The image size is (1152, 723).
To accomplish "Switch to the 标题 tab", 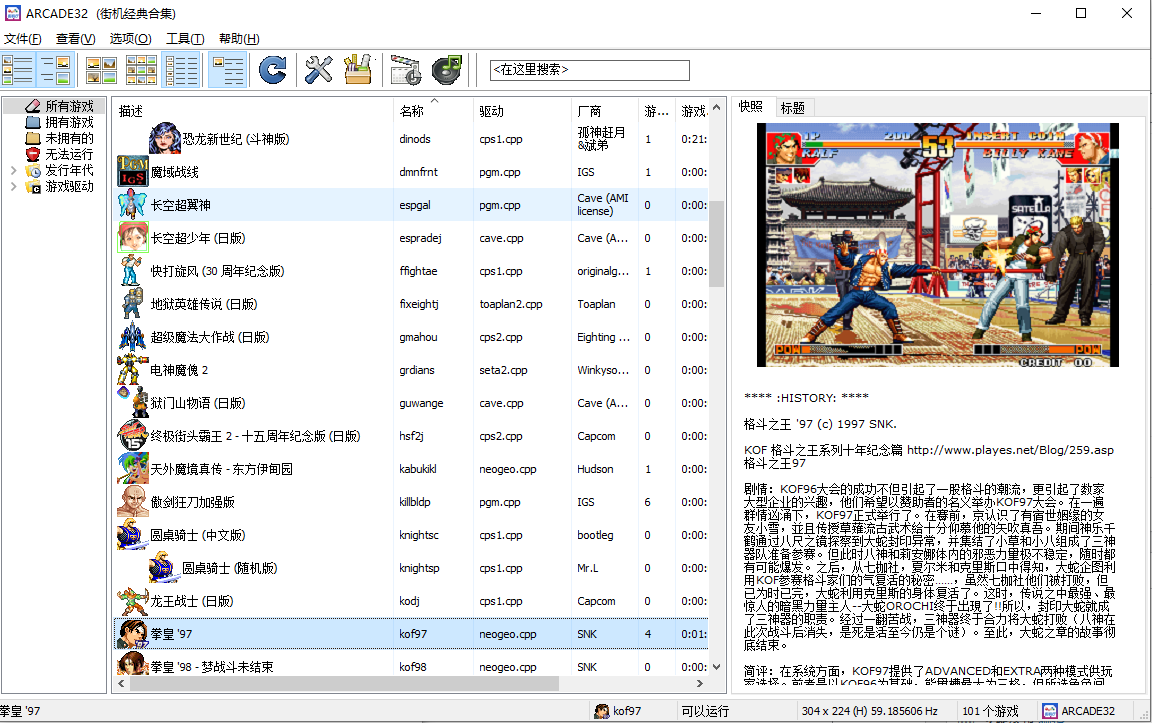I will coord(792,108).
